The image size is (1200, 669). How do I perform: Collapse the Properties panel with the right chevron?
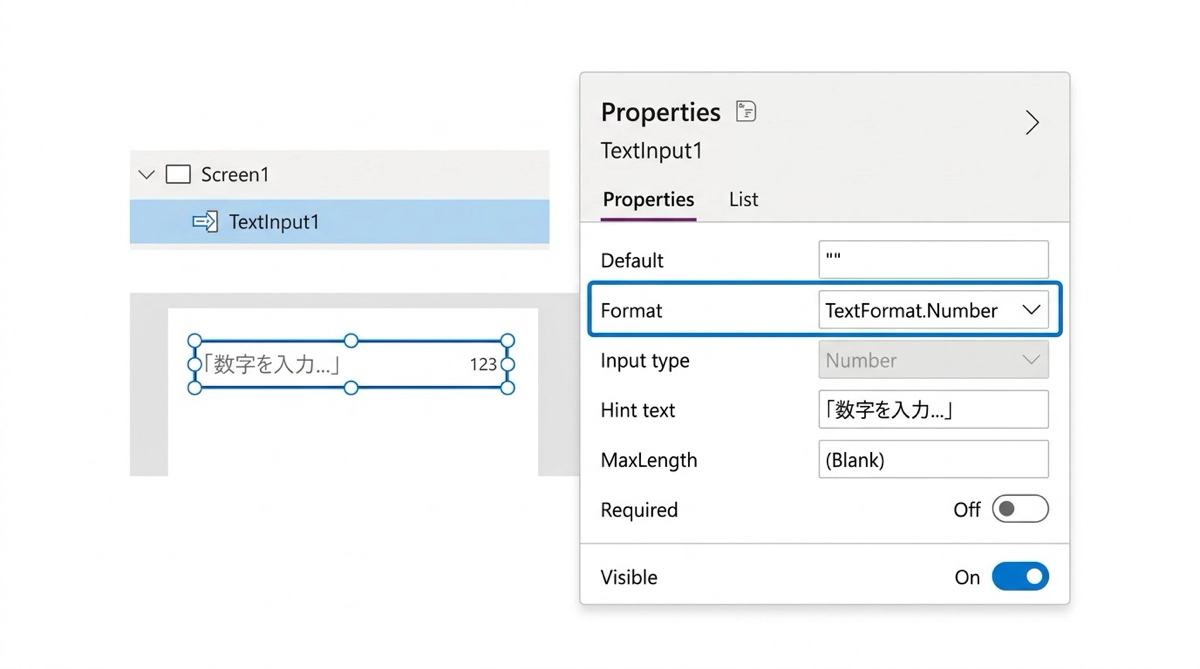(1032, 123)
